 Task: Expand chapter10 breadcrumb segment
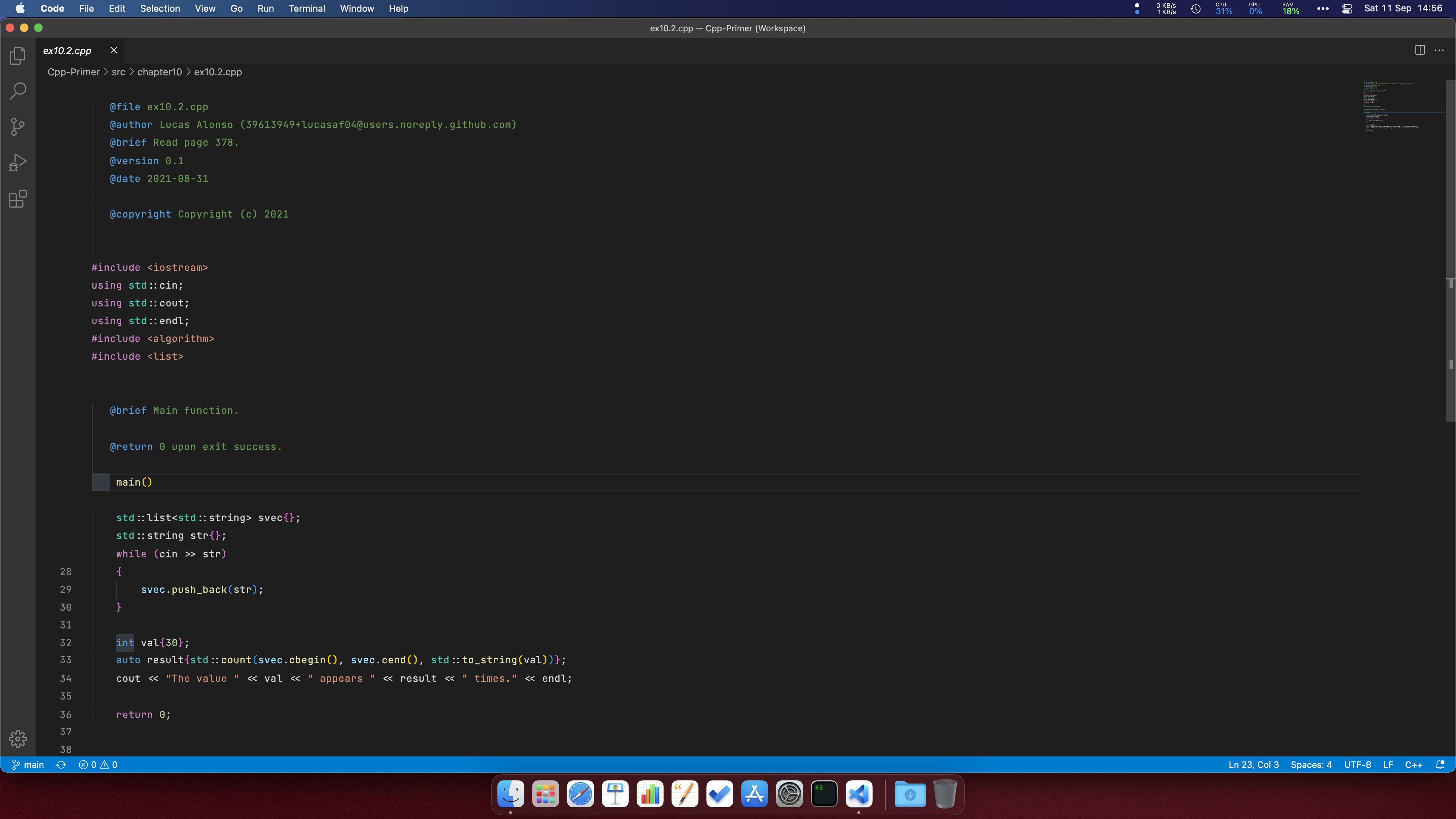click(159, 72)
